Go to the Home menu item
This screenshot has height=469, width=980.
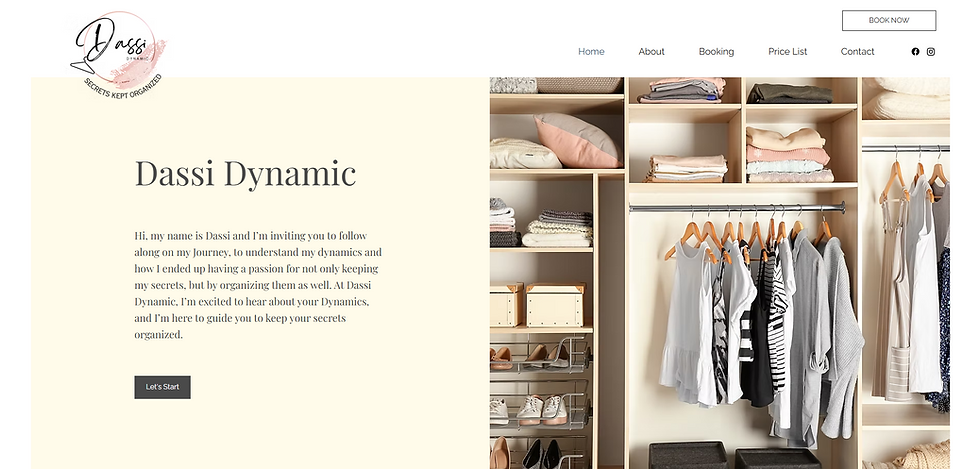click(x=591, y=52)
